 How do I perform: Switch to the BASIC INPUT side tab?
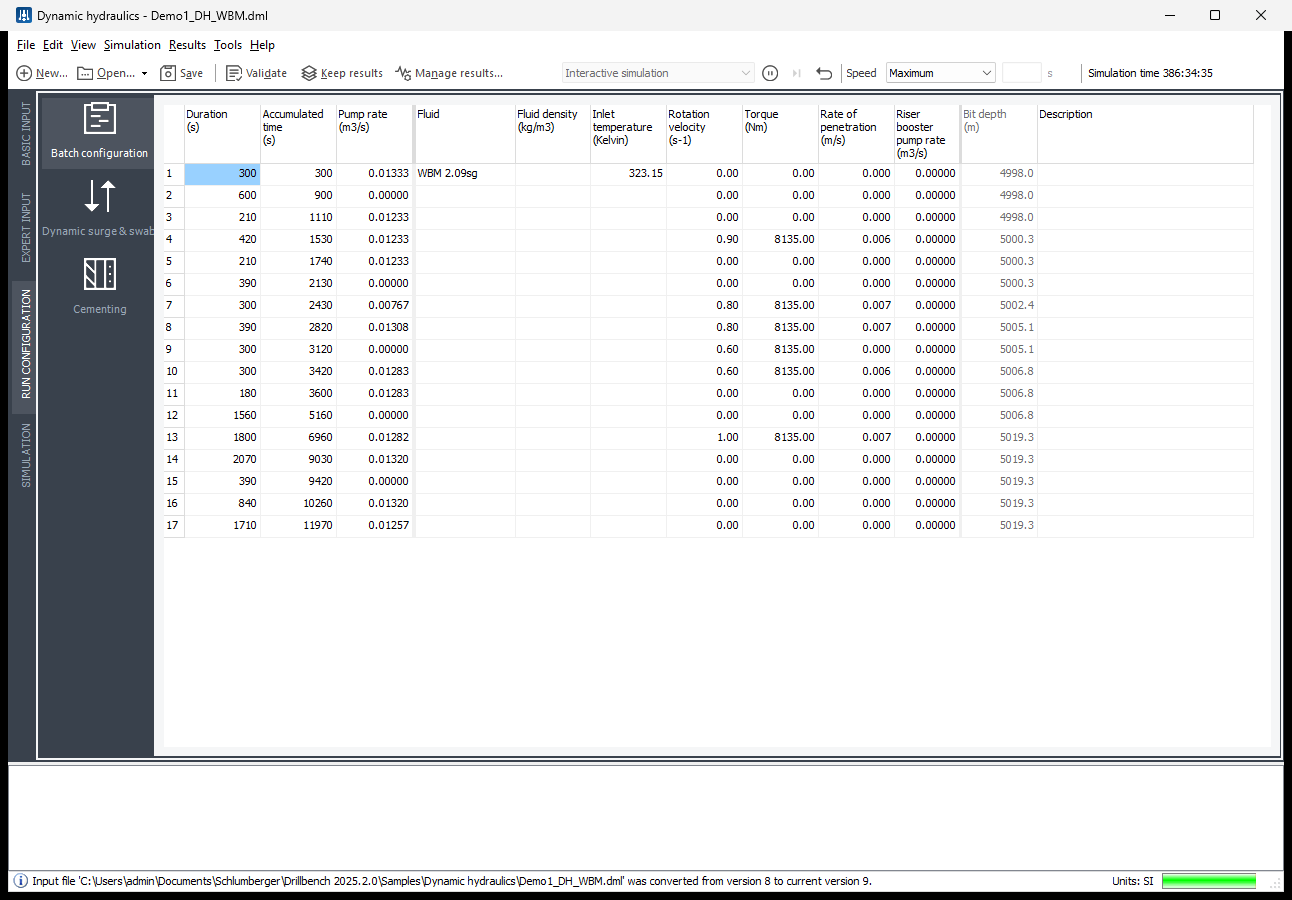26,133
